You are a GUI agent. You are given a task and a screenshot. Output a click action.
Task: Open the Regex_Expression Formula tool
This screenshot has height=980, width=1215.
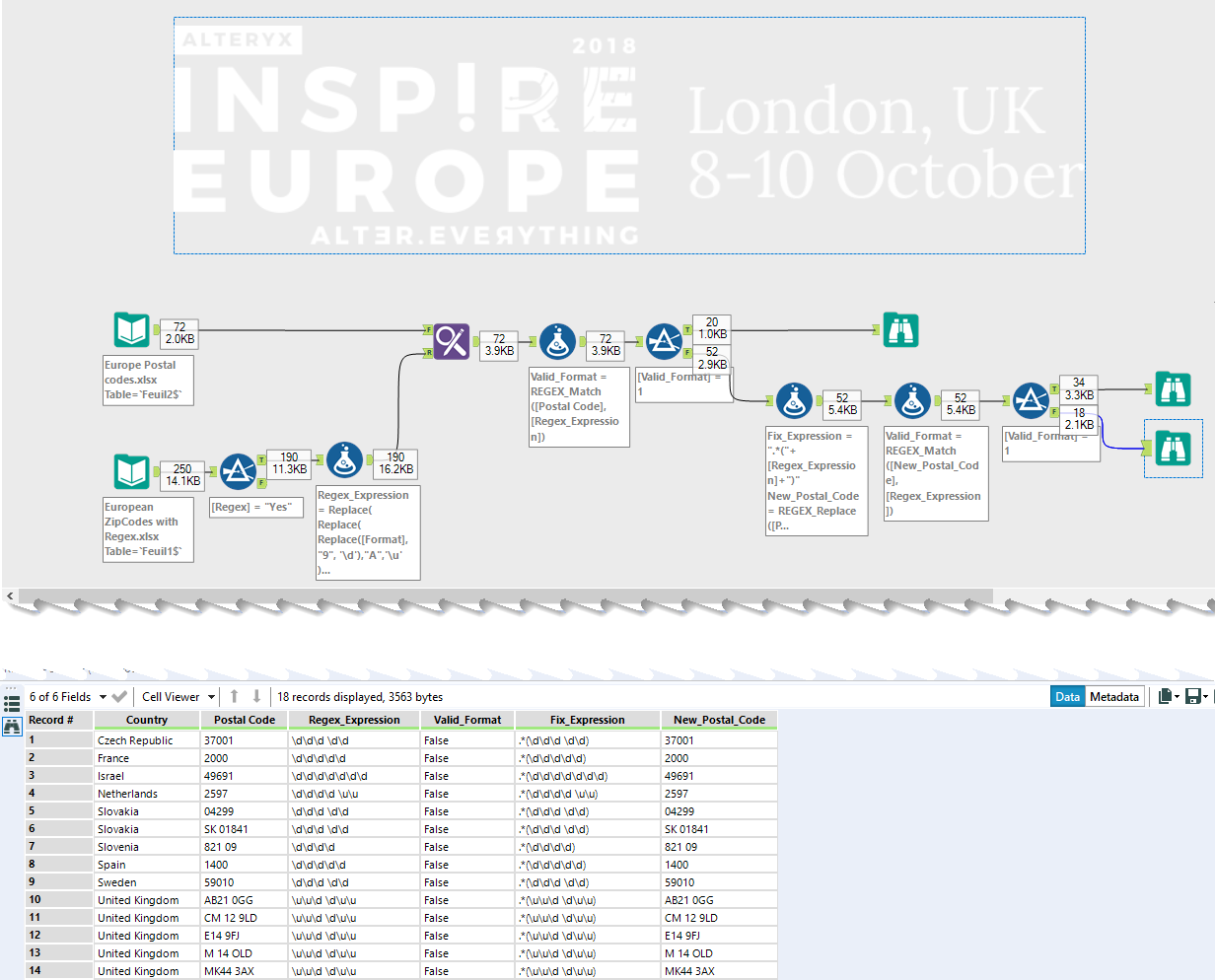coord(344,460)
